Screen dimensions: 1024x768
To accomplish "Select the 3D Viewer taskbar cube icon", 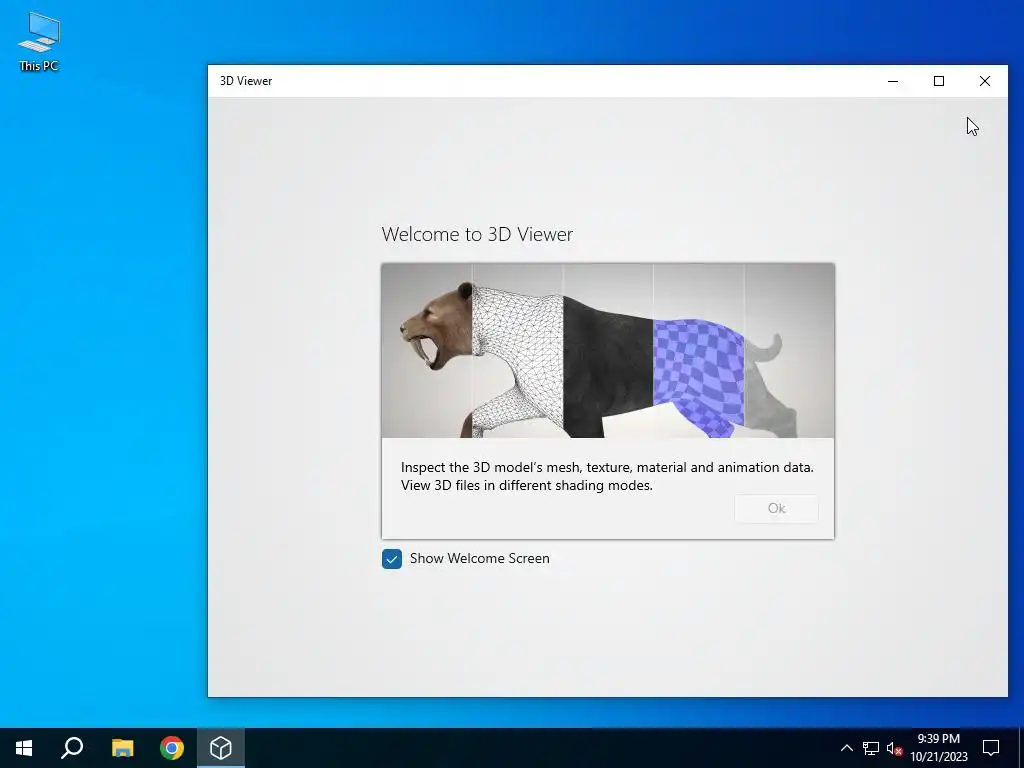I will [221, 748].
